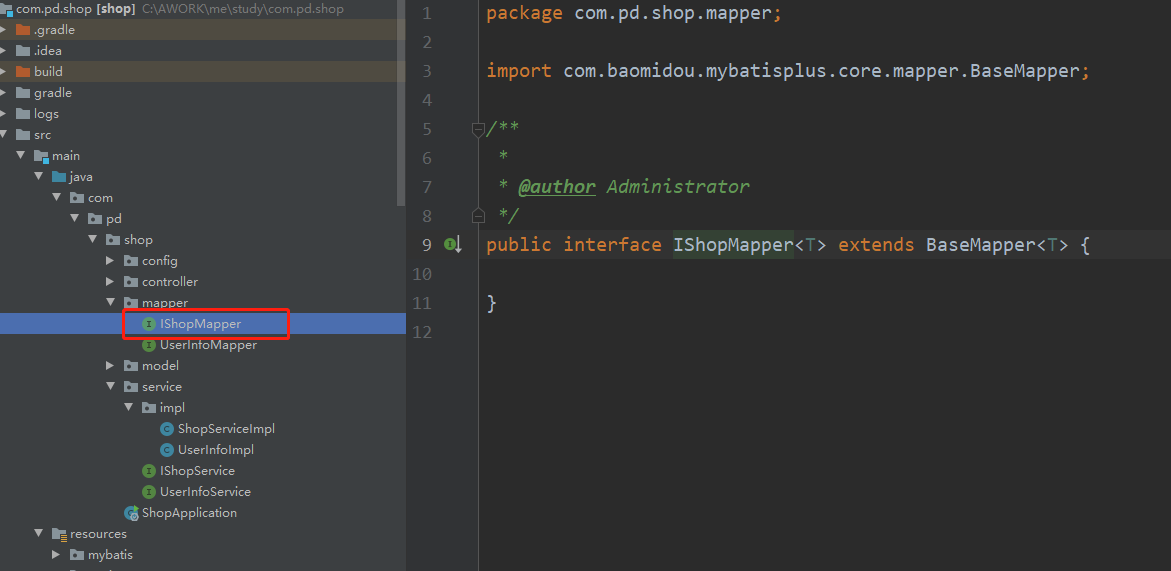1171x571 pixels.
Task: Click IShopMapper name in interface declaration
Action: tap(733, 244)
